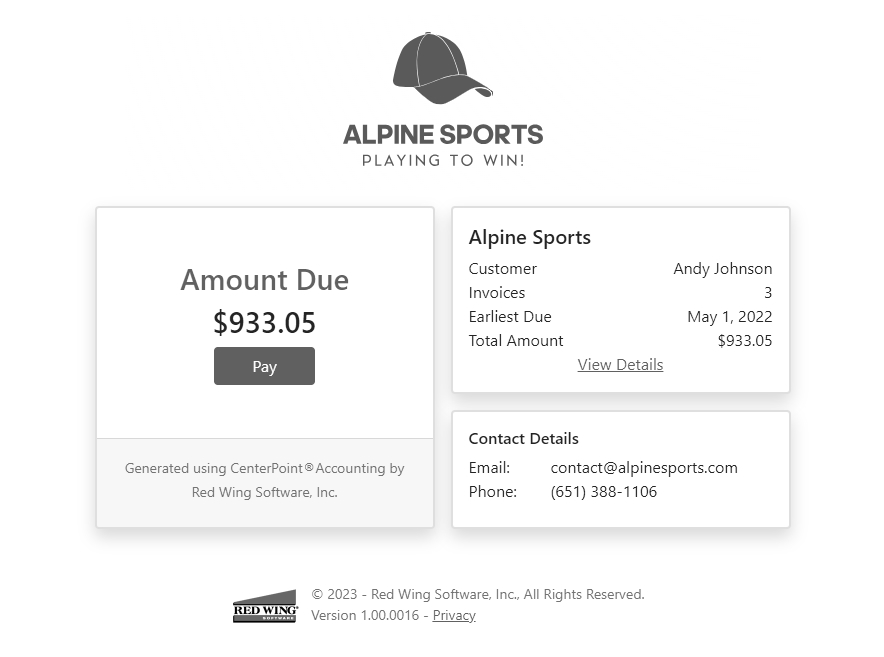Screen dimensions: 884x657
Task: Click the PLAYING TO WIN! tagline
Action: [443, 161]
